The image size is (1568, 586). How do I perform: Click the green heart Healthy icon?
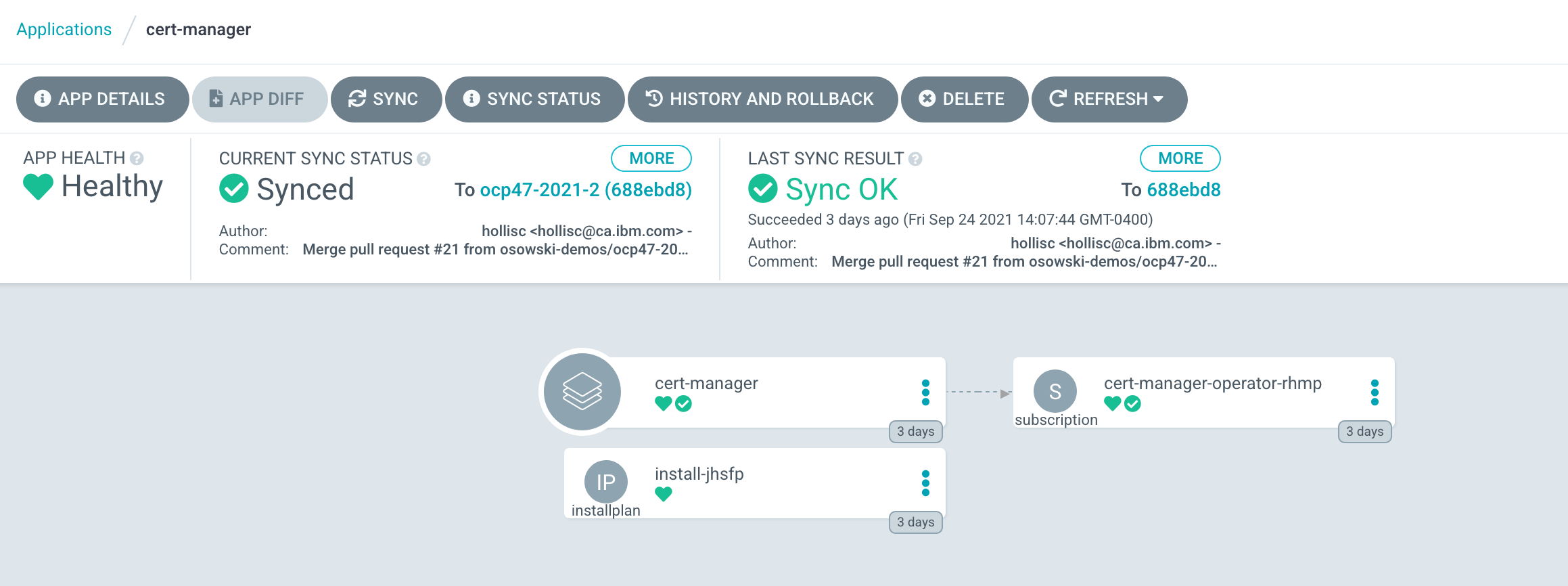38,187
